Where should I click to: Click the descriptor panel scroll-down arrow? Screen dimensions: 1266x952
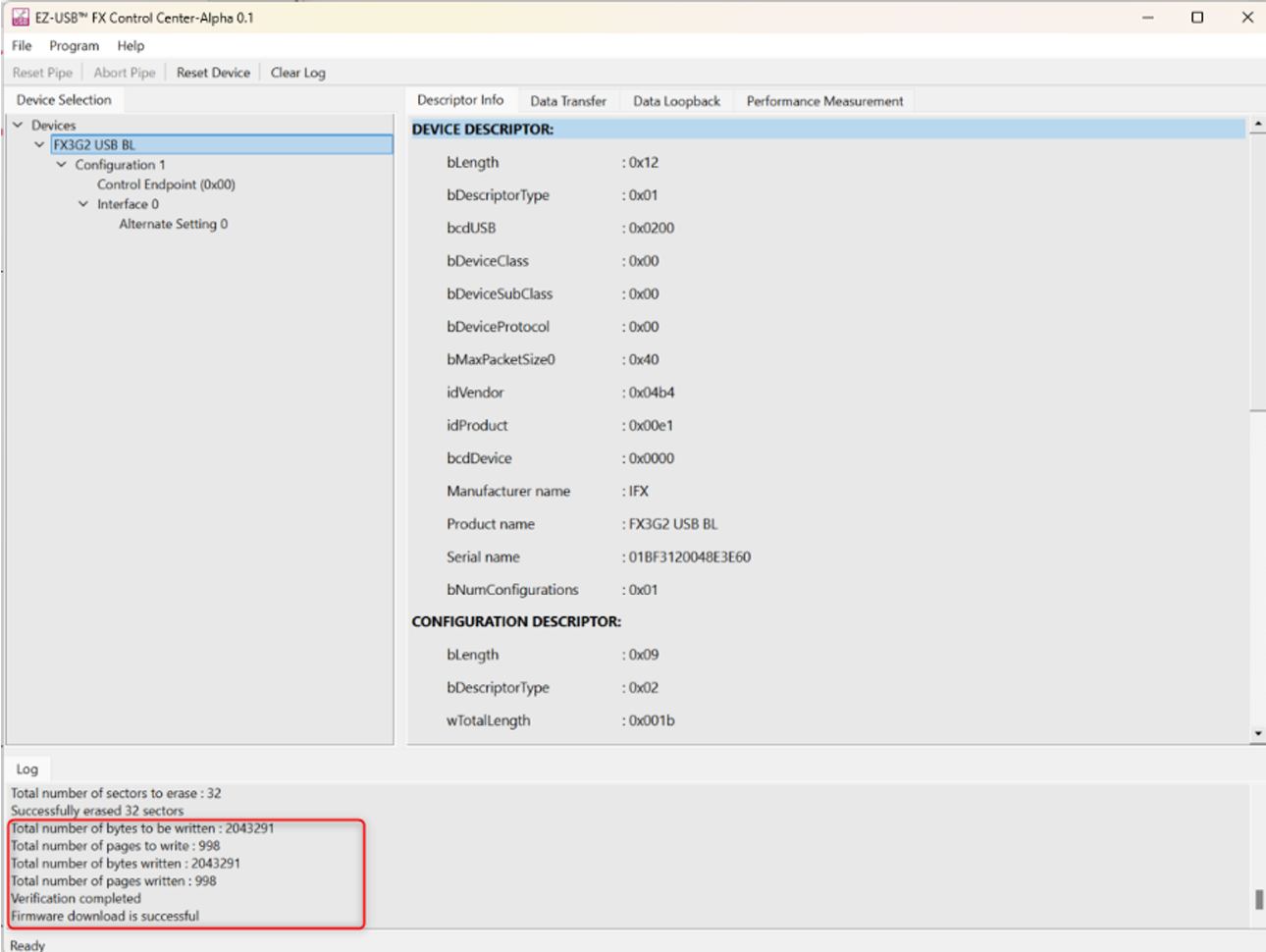coord(1258,734)
